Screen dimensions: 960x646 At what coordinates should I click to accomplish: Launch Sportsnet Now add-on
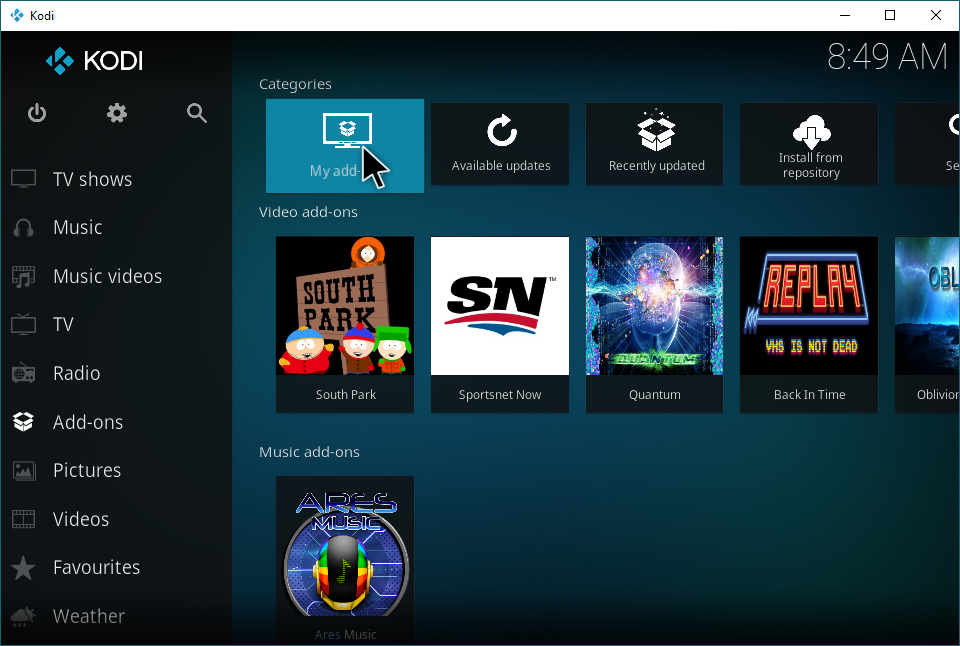coord(500,325)
